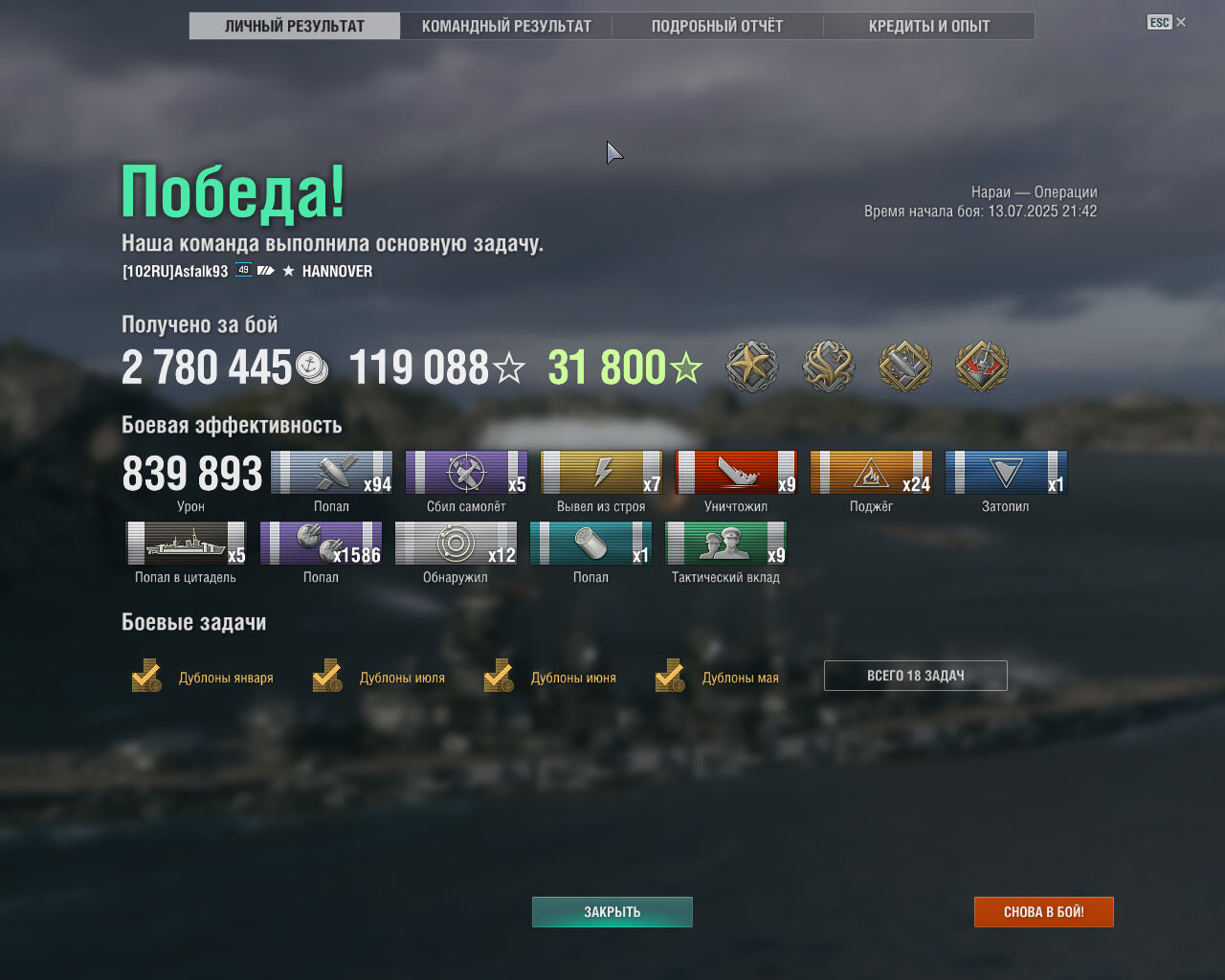Click the Закрыть button
The width and height of the screenshot is (1225, 980).
tap(612, 912)
